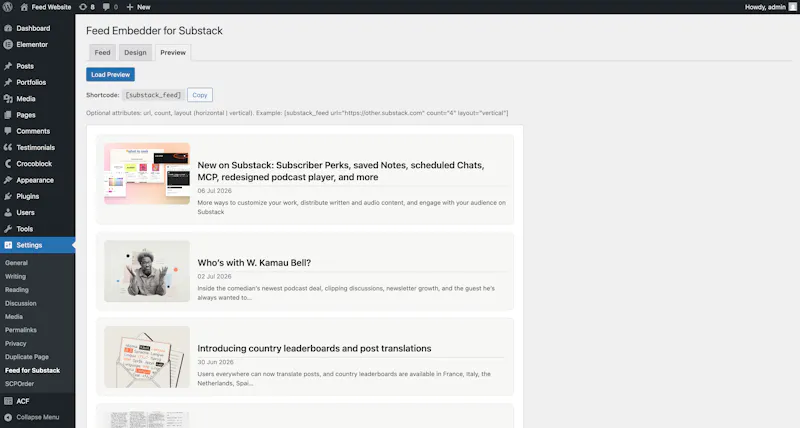Click the country leaderboards envelope thumbnail
The image size is (800, 428).
[x=147, y=357]
